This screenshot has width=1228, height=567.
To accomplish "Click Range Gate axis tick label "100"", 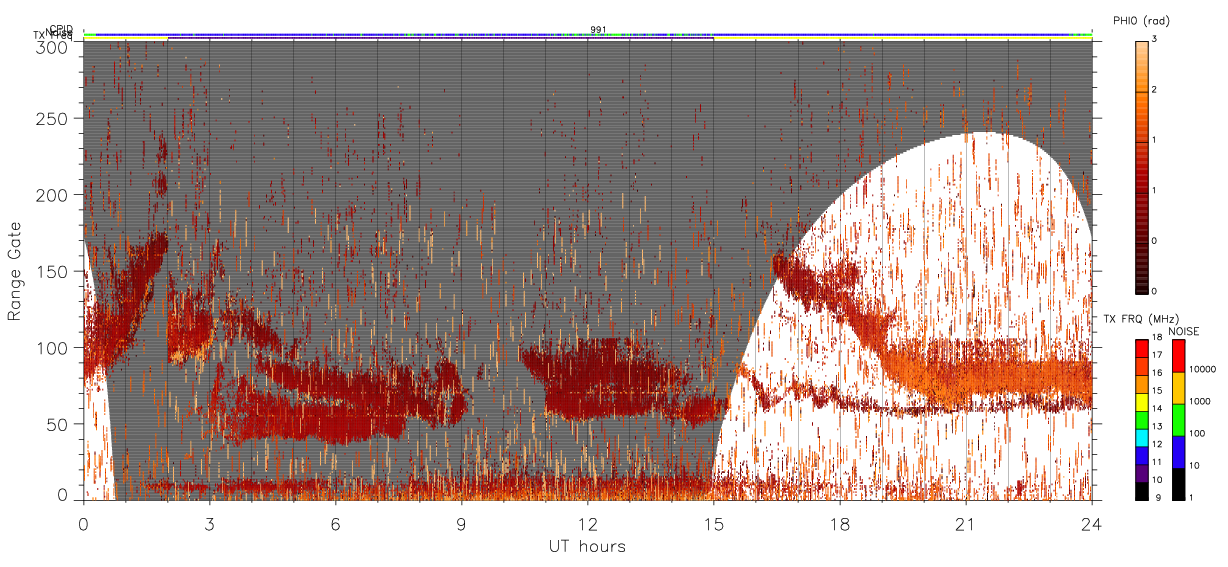I will click(x=54, y=347).
